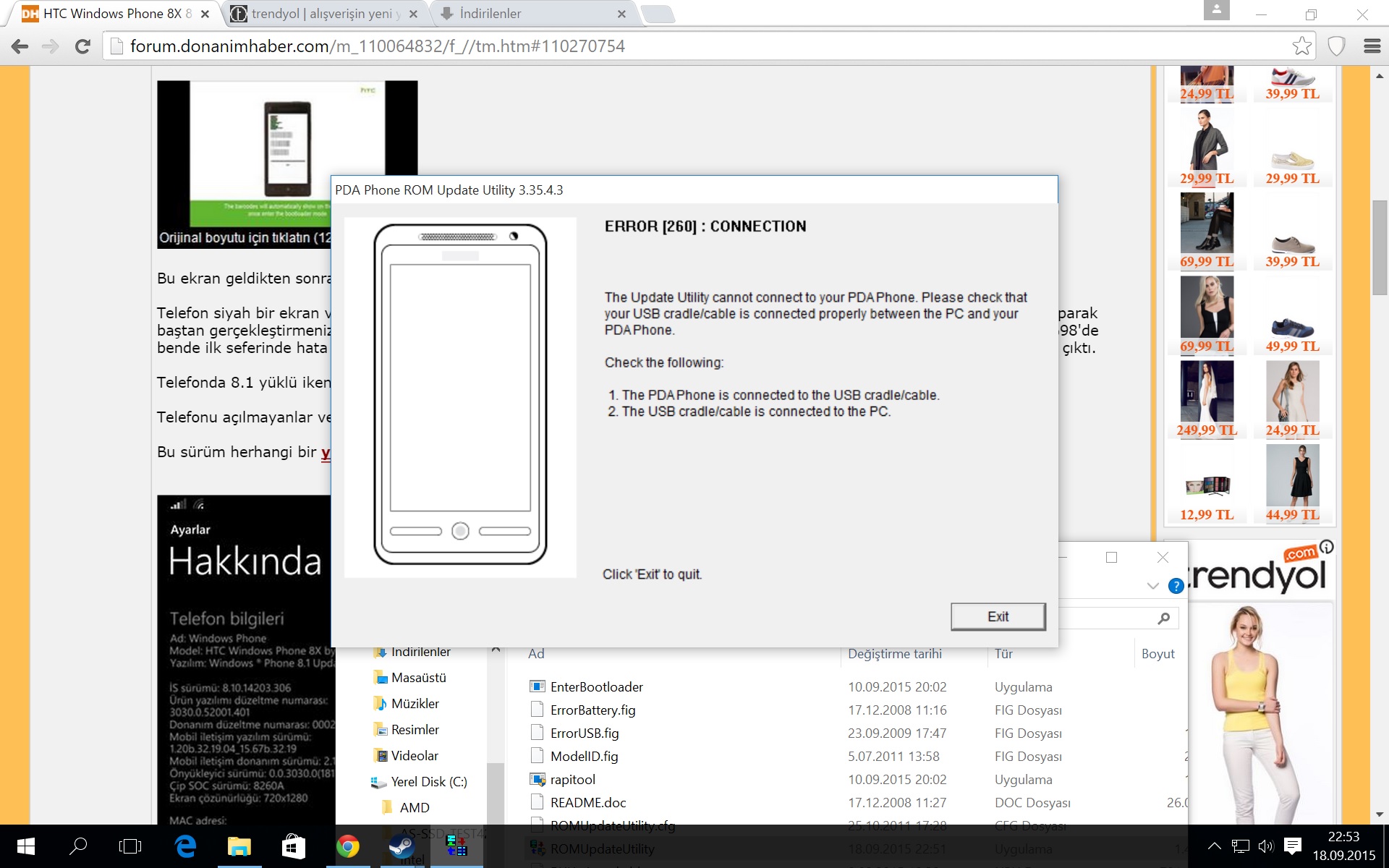Open volume control tray icon

pyautogui.click(x=1266, y=846)
